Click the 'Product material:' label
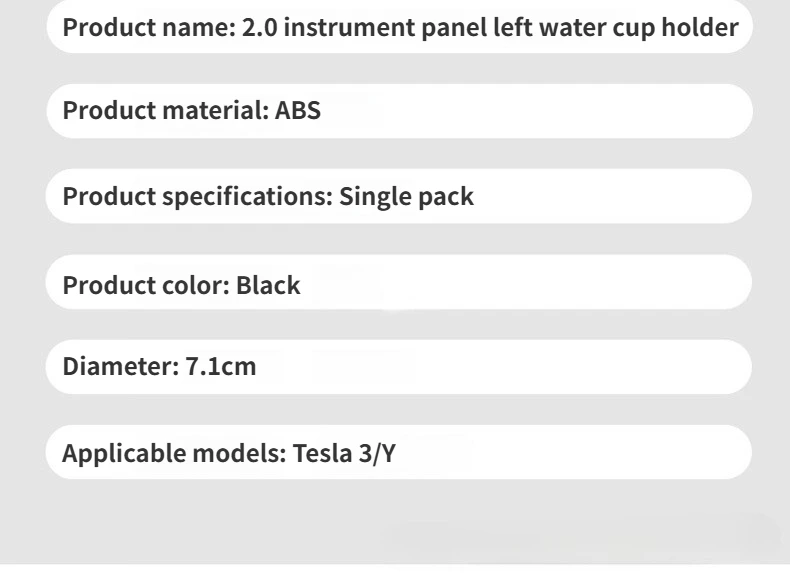 point(166,110)
